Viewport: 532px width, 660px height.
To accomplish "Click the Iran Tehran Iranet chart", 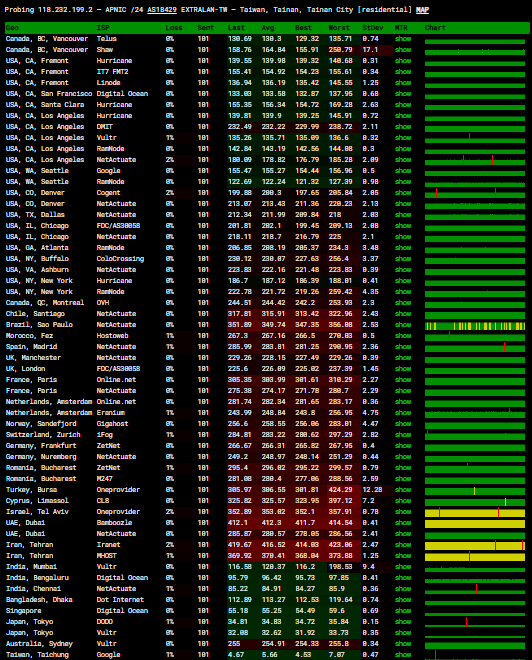I will pos(475,546).
